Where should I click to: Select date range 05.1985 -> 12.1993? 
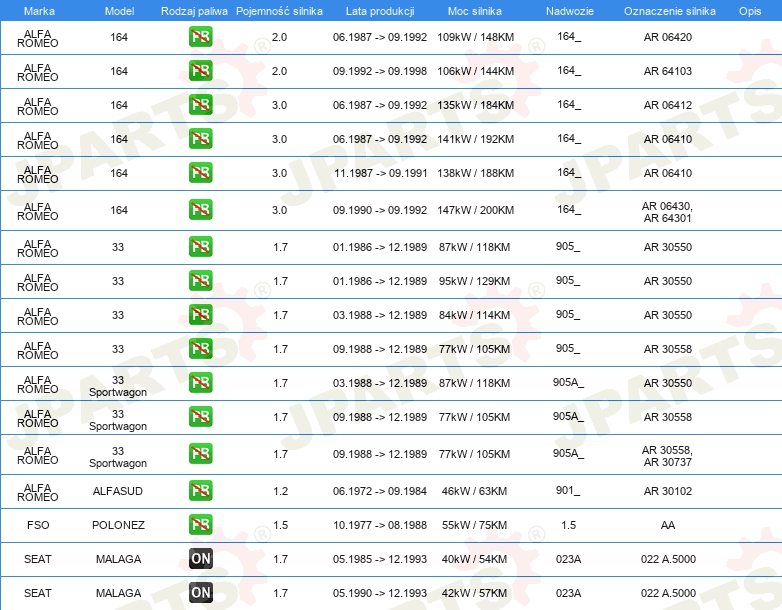click(x=380, y=559)
